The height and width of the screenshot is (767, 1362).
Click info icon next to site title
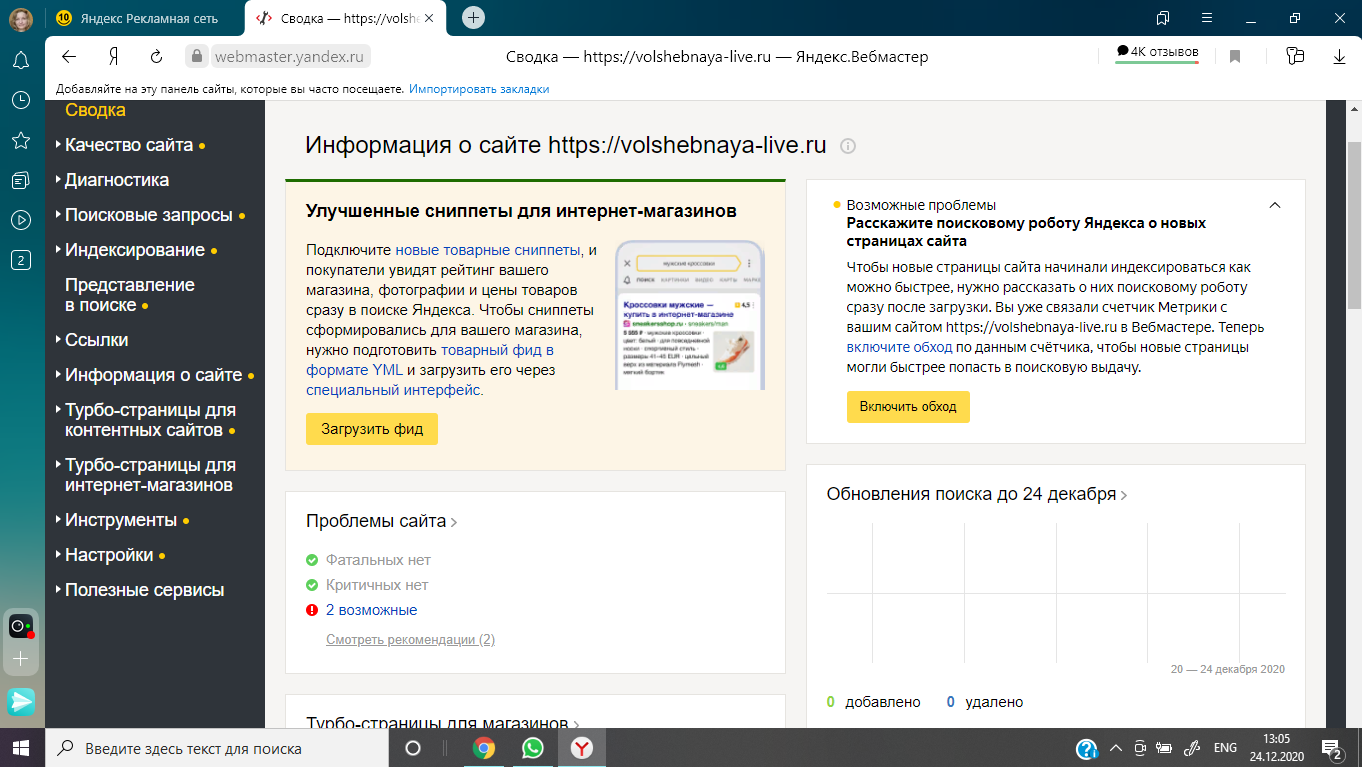coord(848,146)
